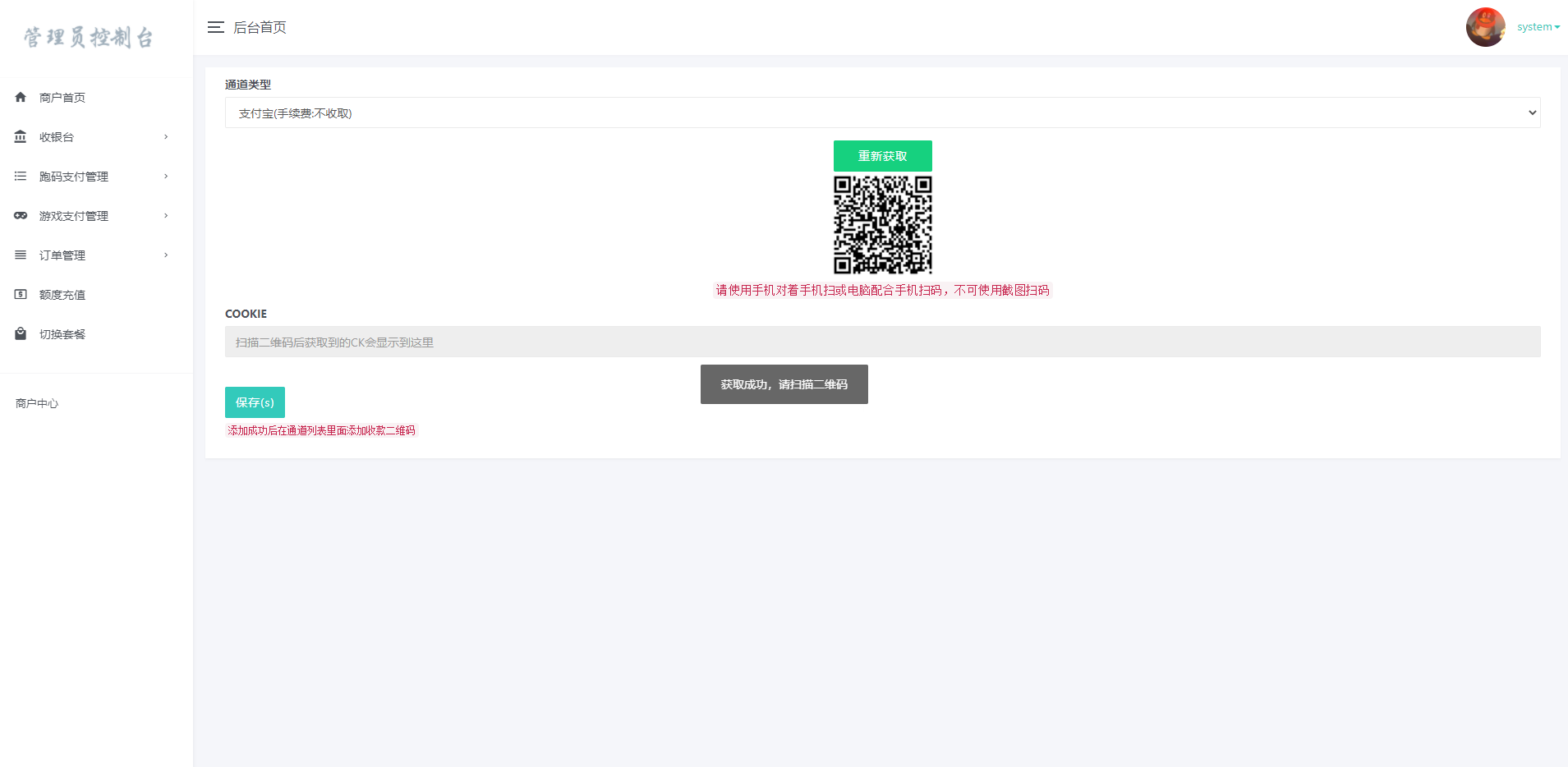The height and width of the screenshot is (767, 1568).
Task: Click the 商户中心 sidebar label
Action: (x=37, y=403)
